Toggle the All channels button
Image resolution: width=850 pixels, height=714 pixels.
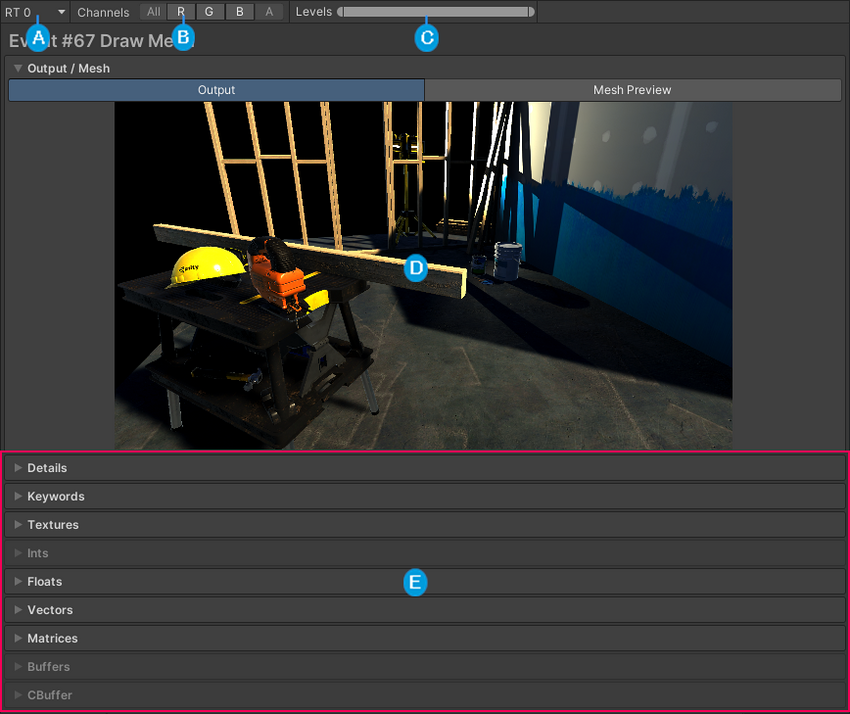[x=153, y=12]
